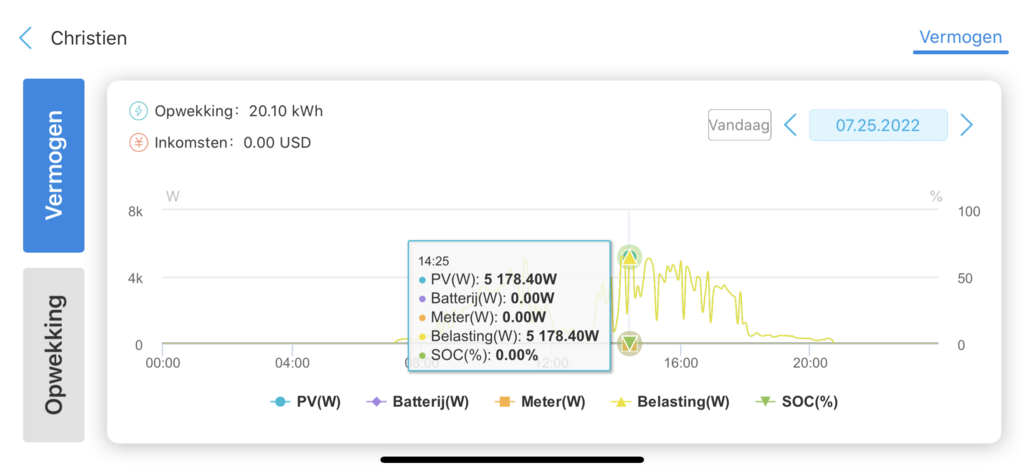Viewport: 1024px width, 473px height.
Task: Click the yellow triangle marker on chart
Action: 629,257
